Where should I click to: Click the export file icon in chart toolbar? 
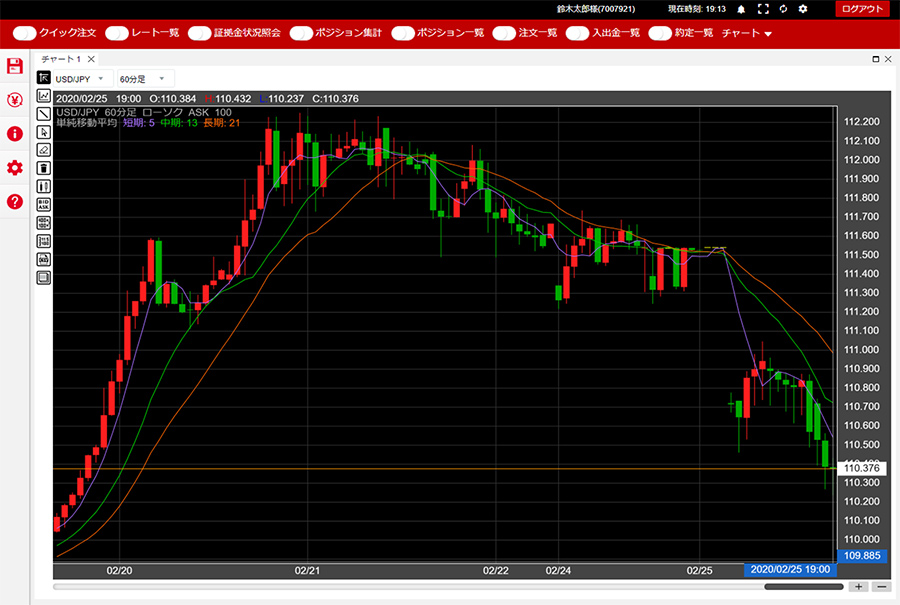coord(44,259)
